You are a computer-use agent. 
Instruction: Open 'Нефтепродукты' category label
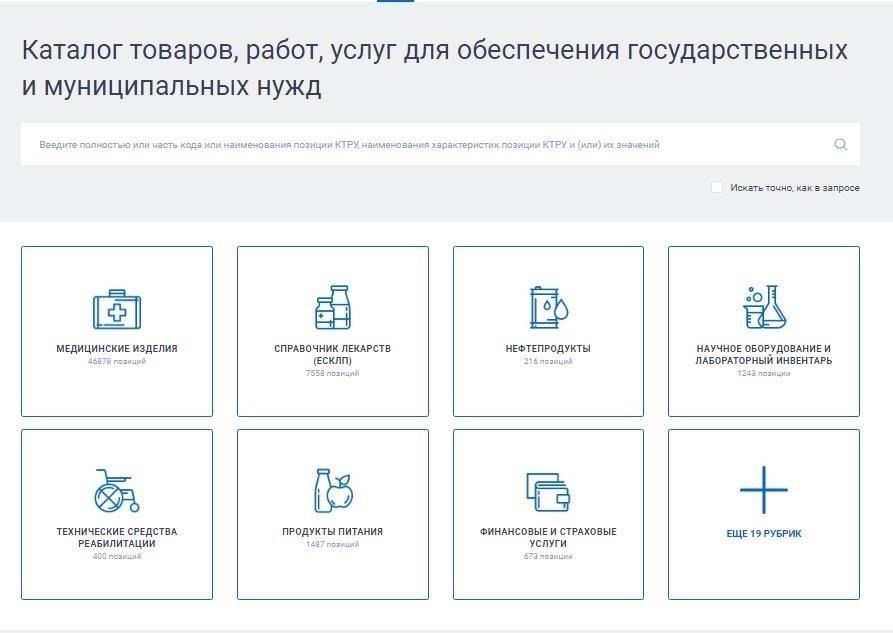(x=548, y=349)
